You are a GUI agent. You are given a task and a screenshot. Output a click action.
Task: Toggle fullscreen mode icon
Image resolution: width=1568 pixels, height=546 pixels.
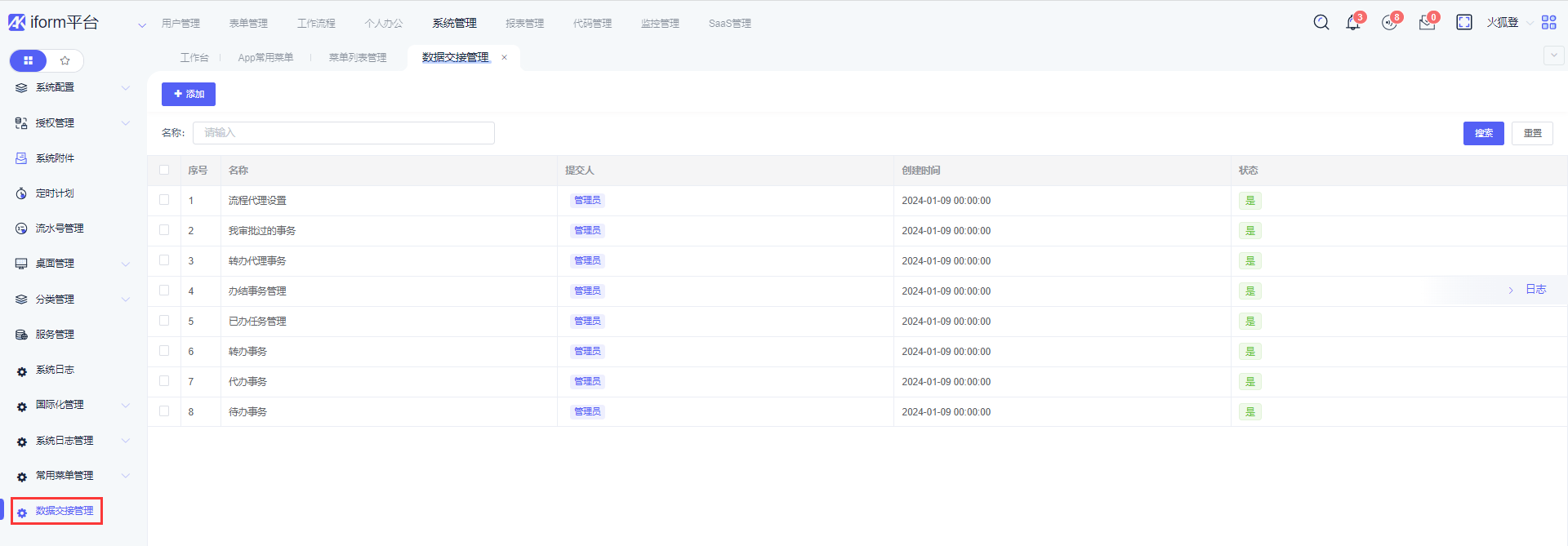pyautogui.click(x=1463, y=23)
